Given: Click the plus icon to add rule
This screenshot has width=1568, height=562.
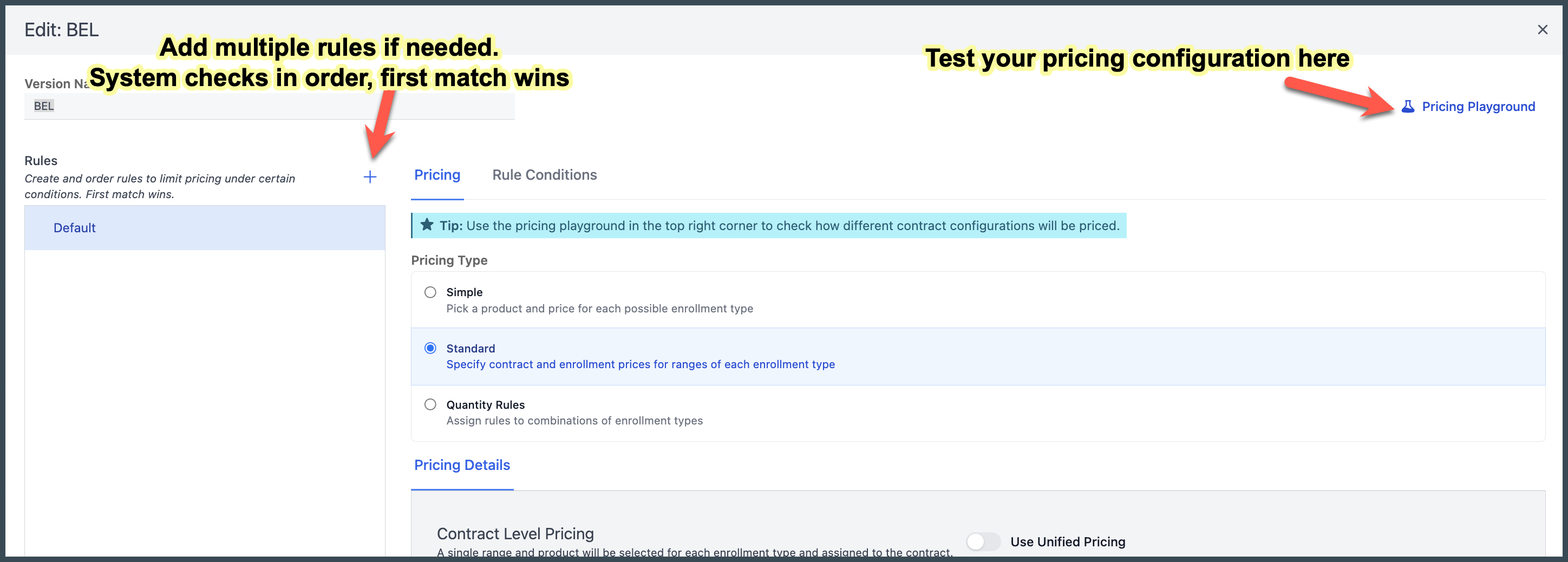Looking at the screenshot, I should [369, 177].
